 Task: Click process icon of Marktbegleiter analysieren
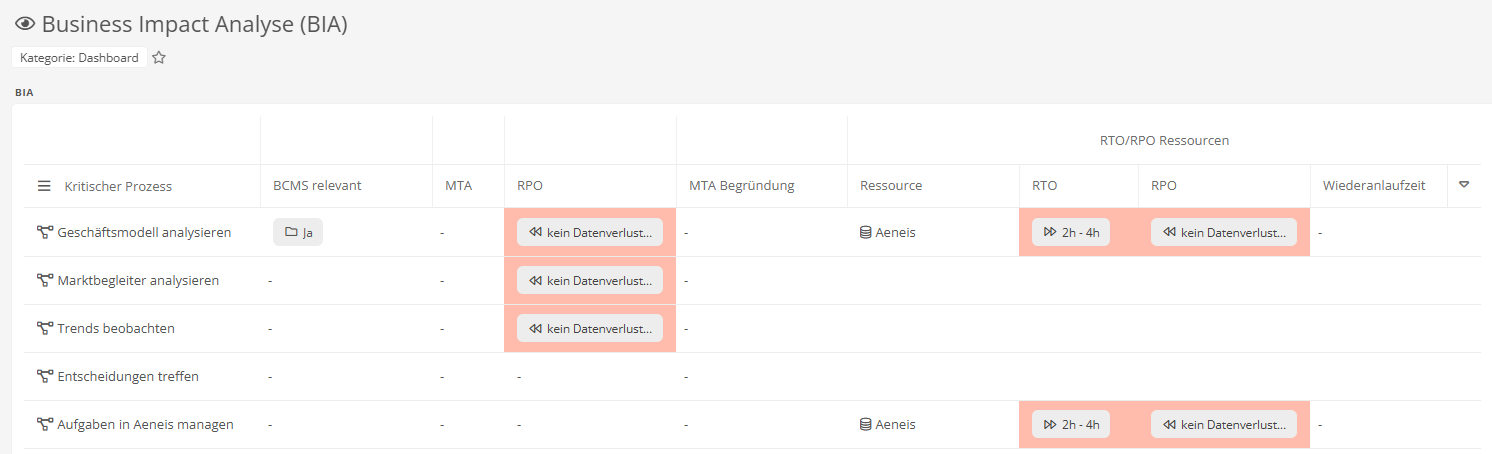click(45, 280)
